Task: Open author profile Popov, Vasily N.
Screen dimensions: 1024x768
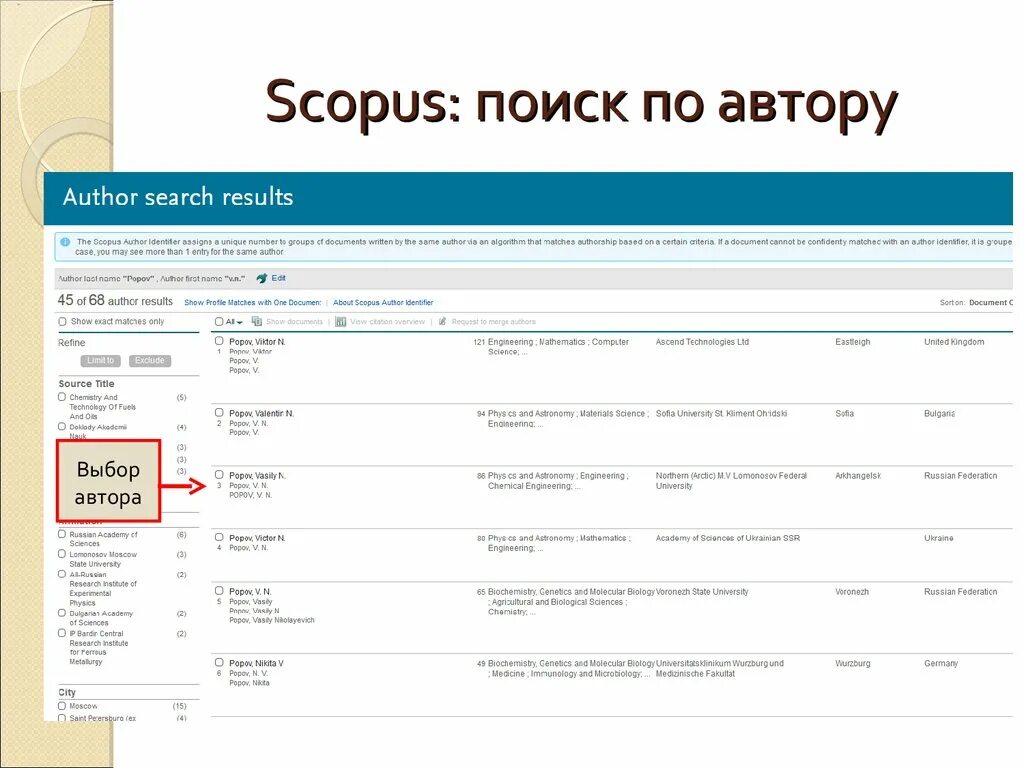Action: (x=257, y=475)
